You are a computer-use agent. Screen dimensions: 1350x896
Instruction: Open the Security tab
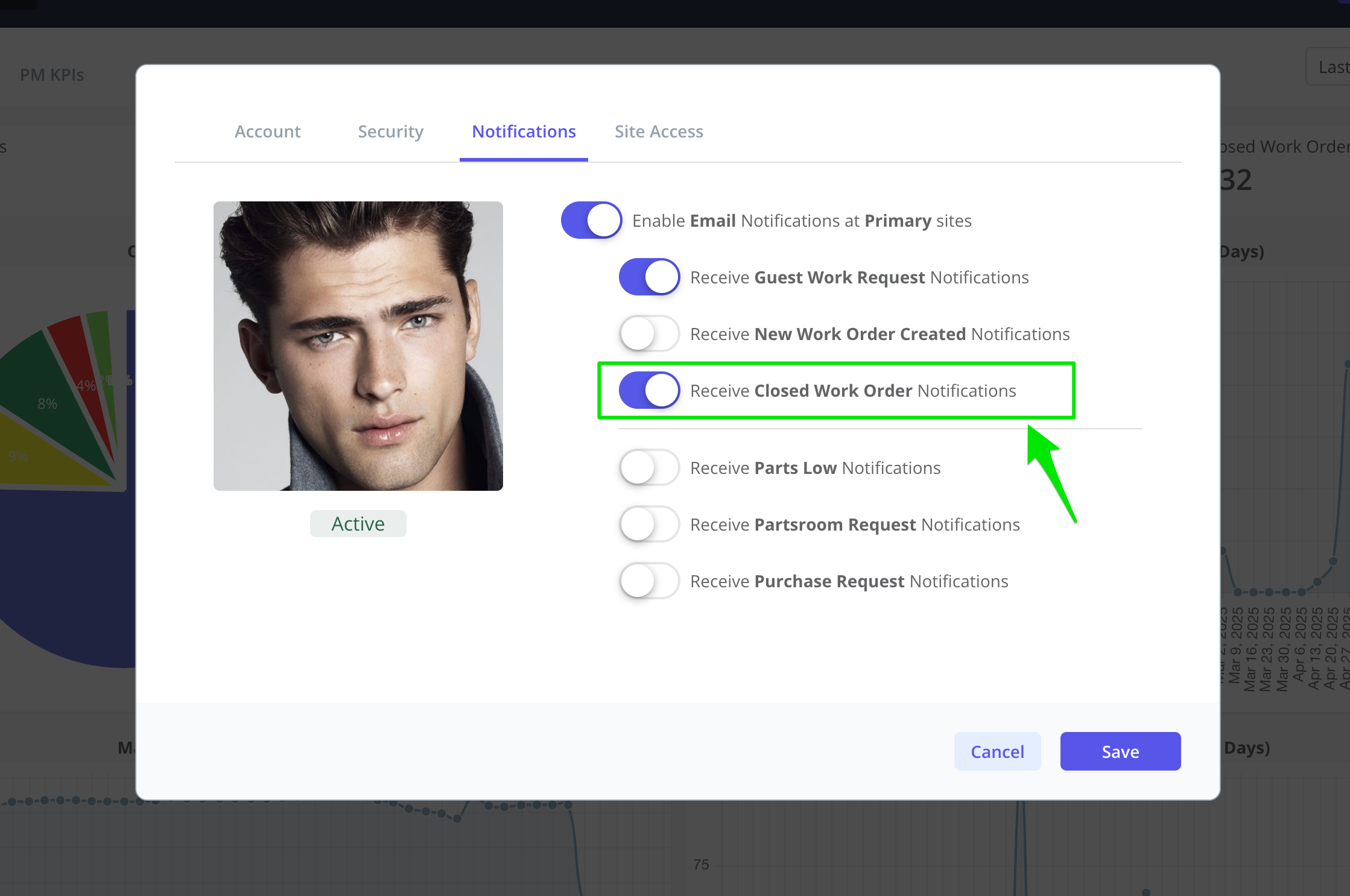pyautogui.click(x=391, y=131)
